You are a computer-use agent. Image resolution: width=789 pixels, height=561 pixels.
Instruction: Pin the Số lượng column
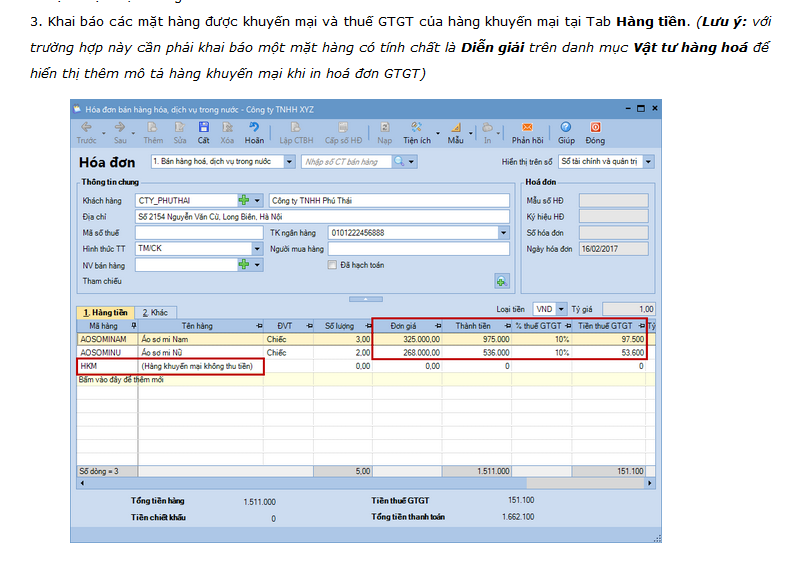click(x=368, y=326)
